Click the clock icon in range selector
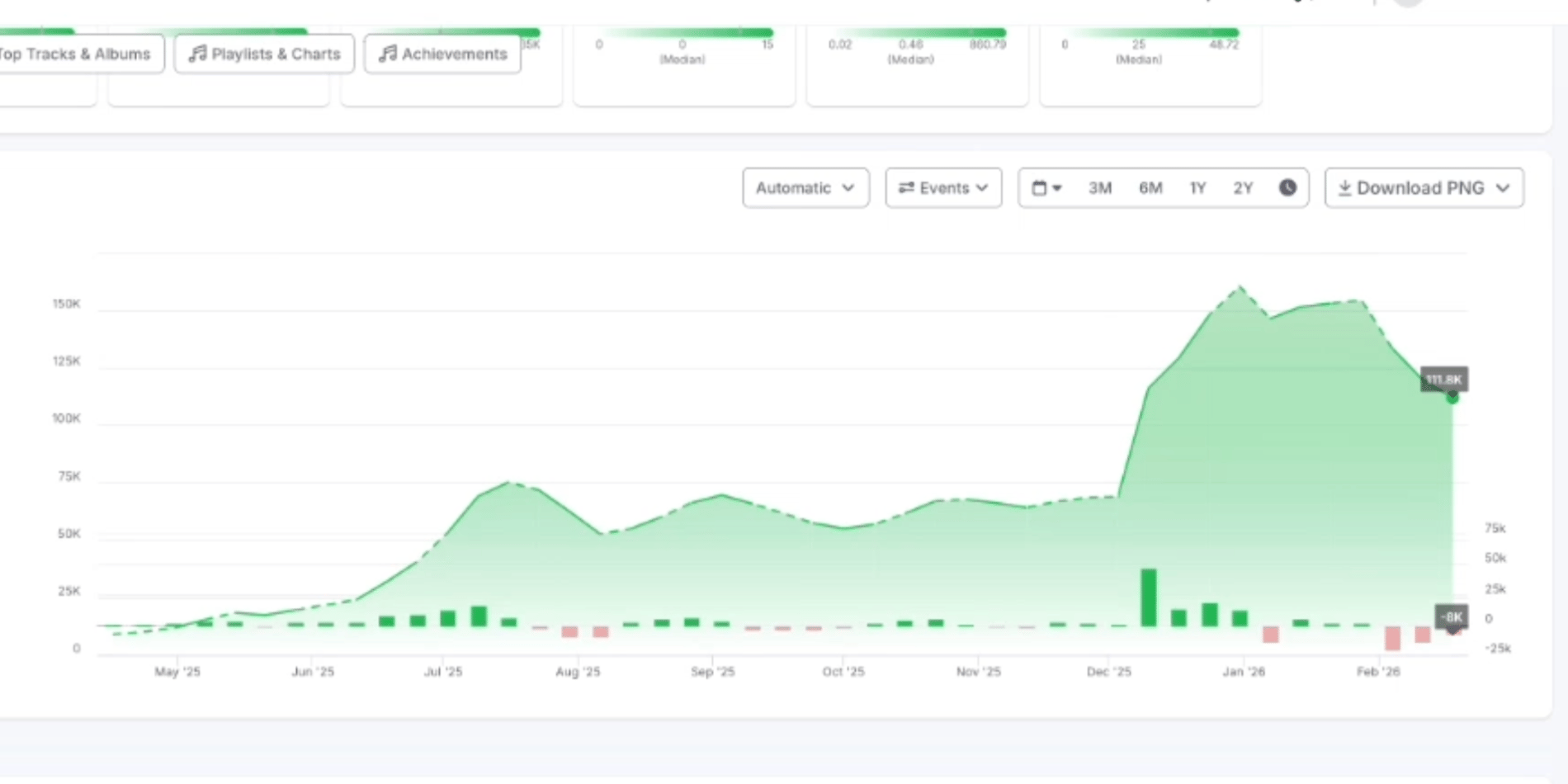The image size is (1568, 784). 1287,187
